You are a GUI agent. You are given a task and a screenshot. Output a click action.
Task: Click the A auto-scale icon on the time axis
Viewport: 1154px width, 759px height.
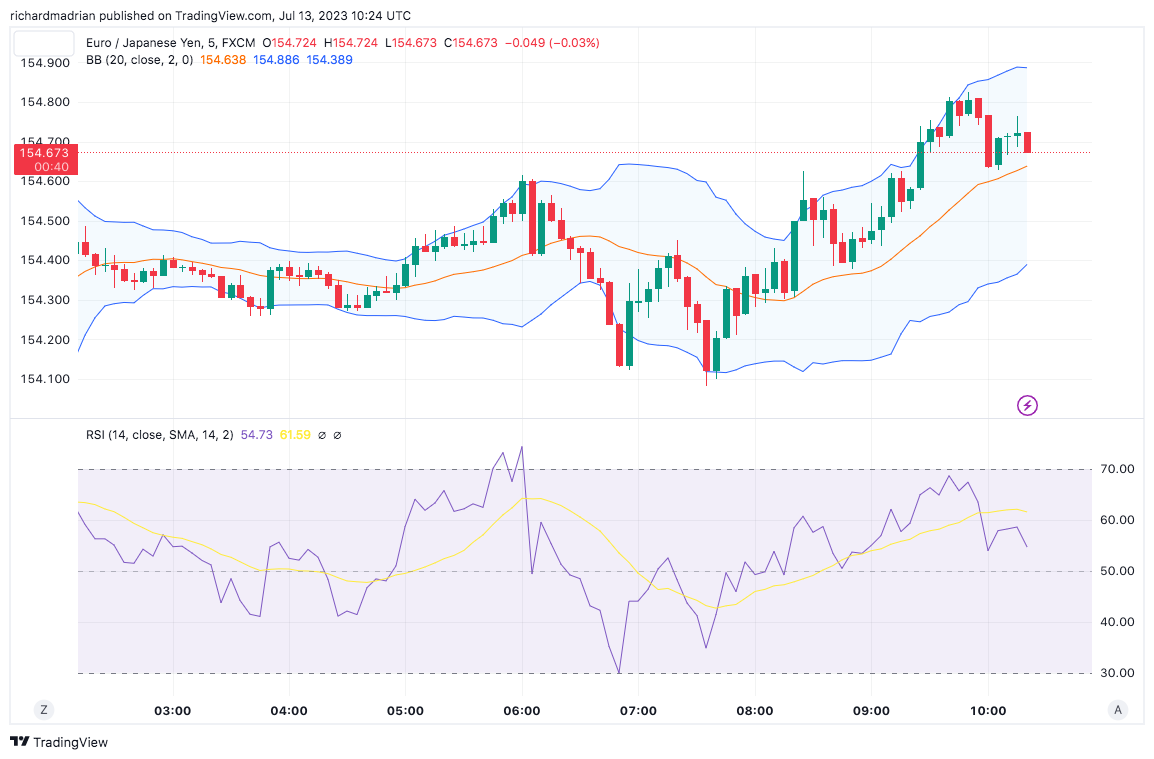(x=1116, y=710)
